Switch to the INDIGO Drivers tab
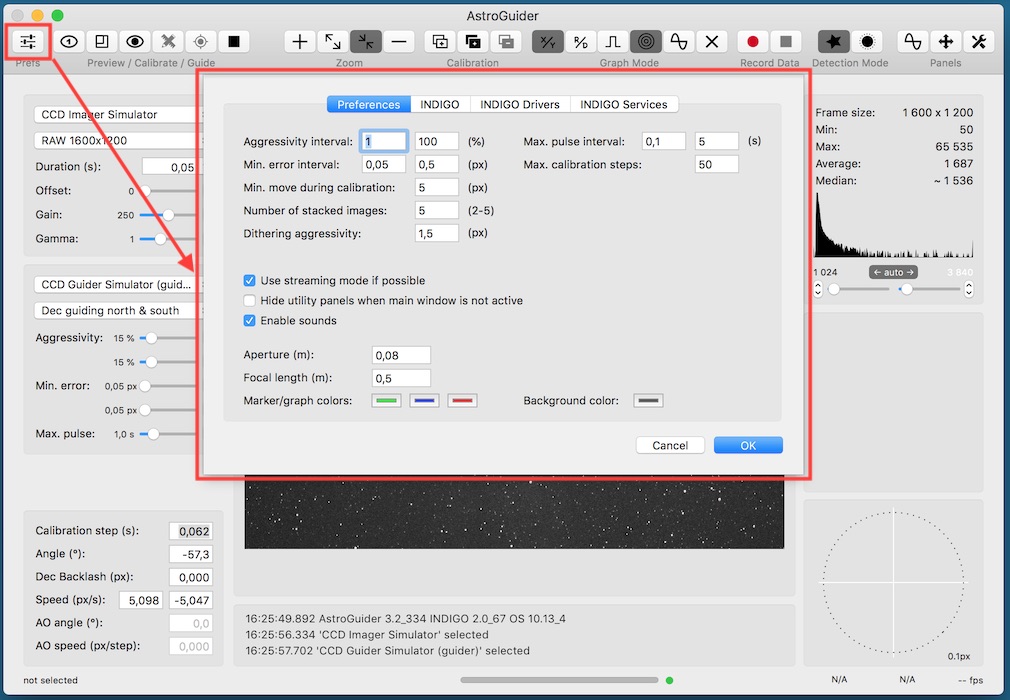The height and width of the screenshot is (700, 1010). pyautogui.click(x=520, y=104)
